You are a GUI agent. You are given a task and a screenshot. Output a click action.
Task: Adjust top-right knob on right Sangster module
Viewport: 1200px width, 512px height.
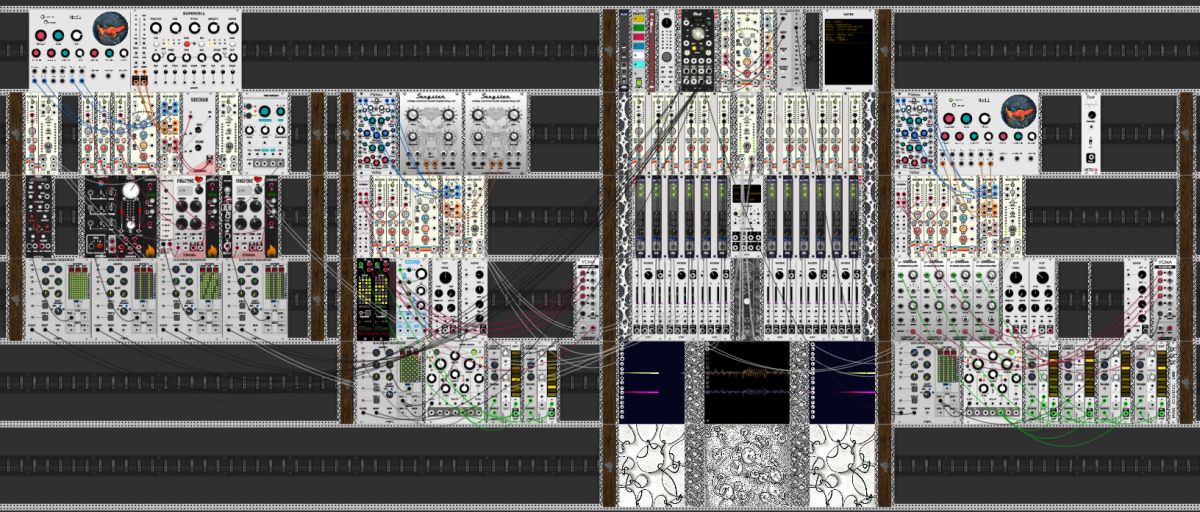coord(514,115)
